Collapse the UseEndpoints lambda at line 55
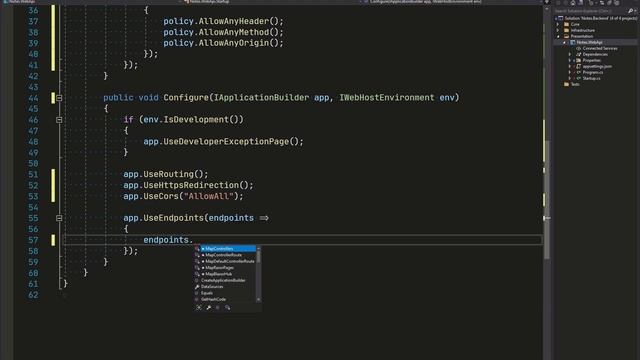This screenshot has height=360, width=640. pos(59,218)
